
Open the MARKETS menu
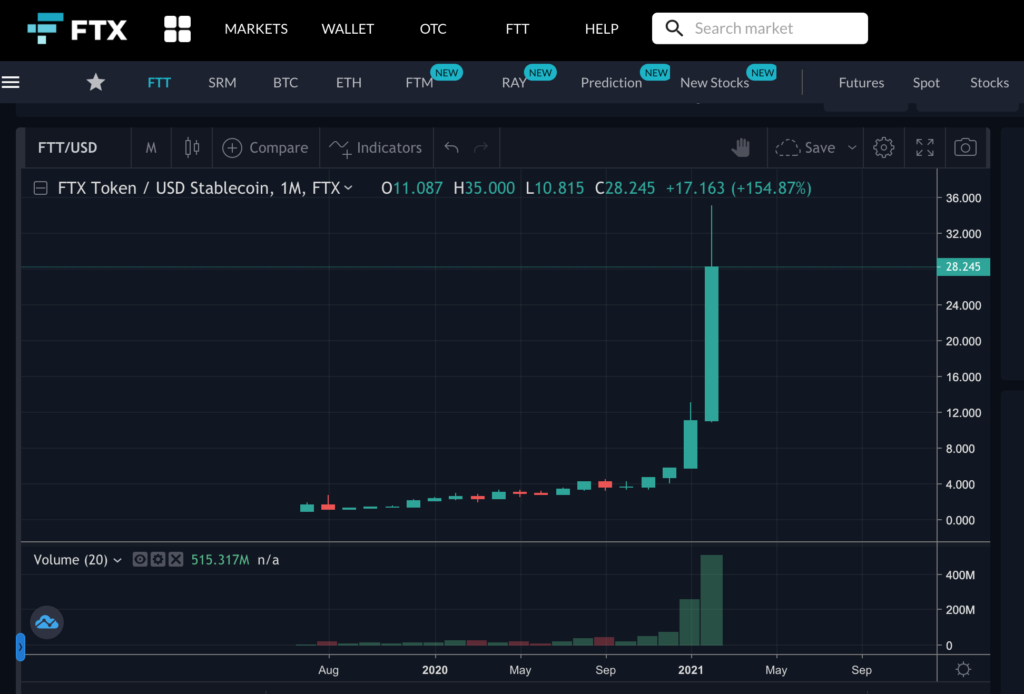256,29
